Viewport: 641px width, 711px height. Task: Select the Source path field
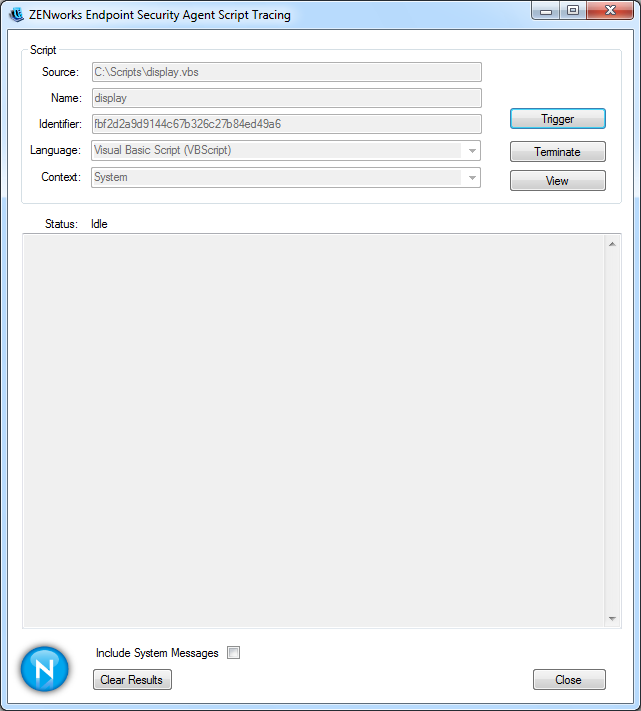tap(287, 72)
